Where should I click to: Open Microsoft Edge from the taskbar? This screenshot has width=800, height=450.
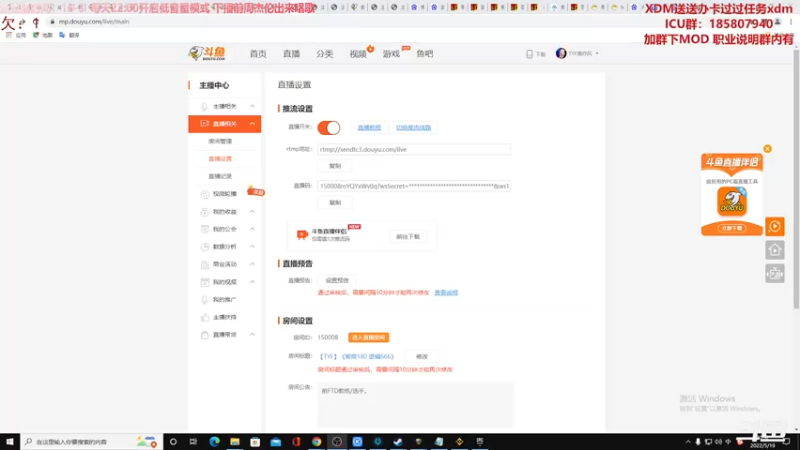tap(214, 441)
